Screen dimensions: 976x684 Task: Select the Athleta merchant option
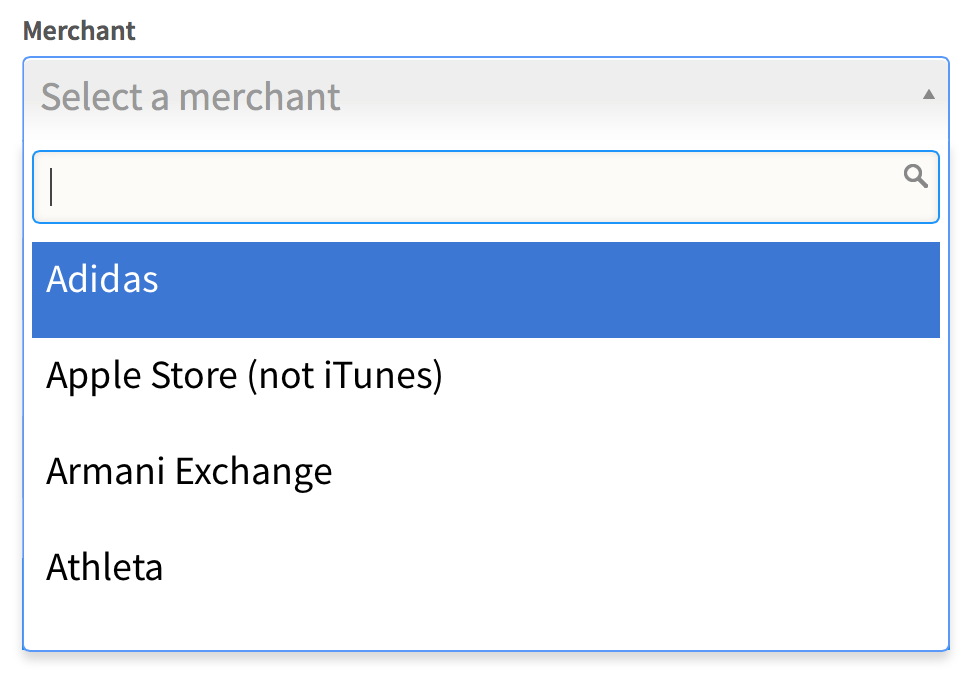[104, 567]
